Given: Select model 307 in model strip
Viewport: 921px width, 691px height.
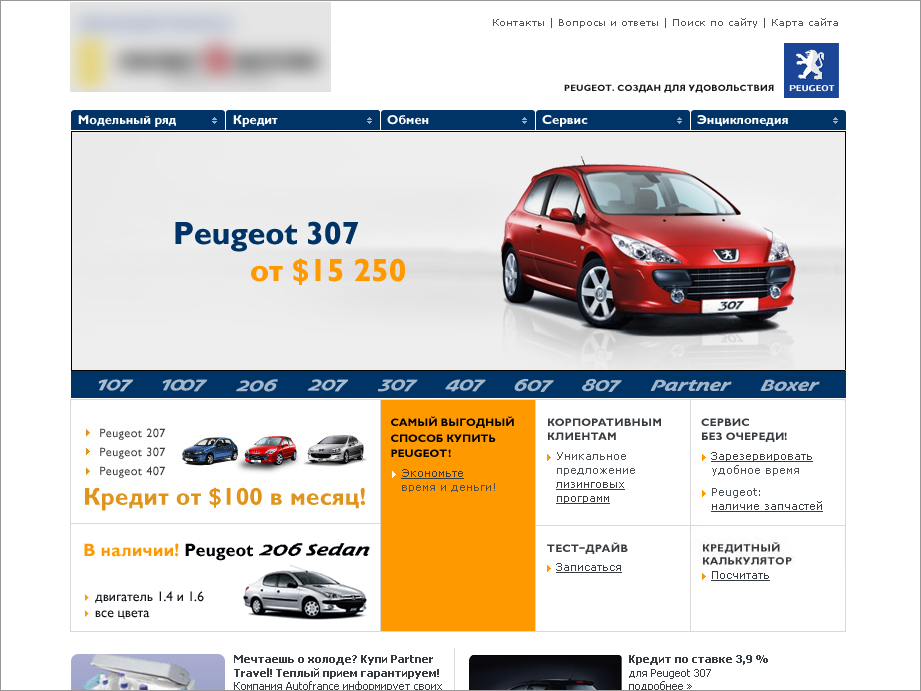Looking at the screenshot, I should (396, 385).
